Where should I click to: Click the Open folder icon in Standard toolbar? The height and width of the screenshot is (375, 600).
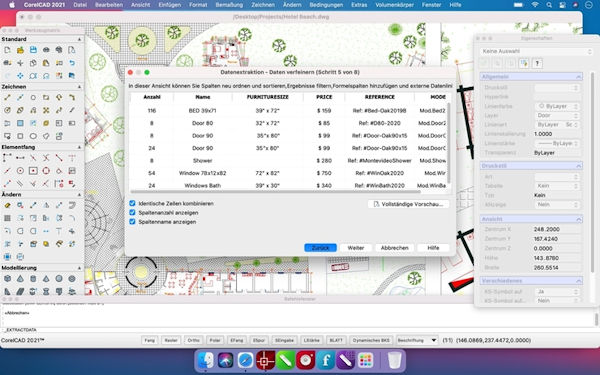click(20, 50)
